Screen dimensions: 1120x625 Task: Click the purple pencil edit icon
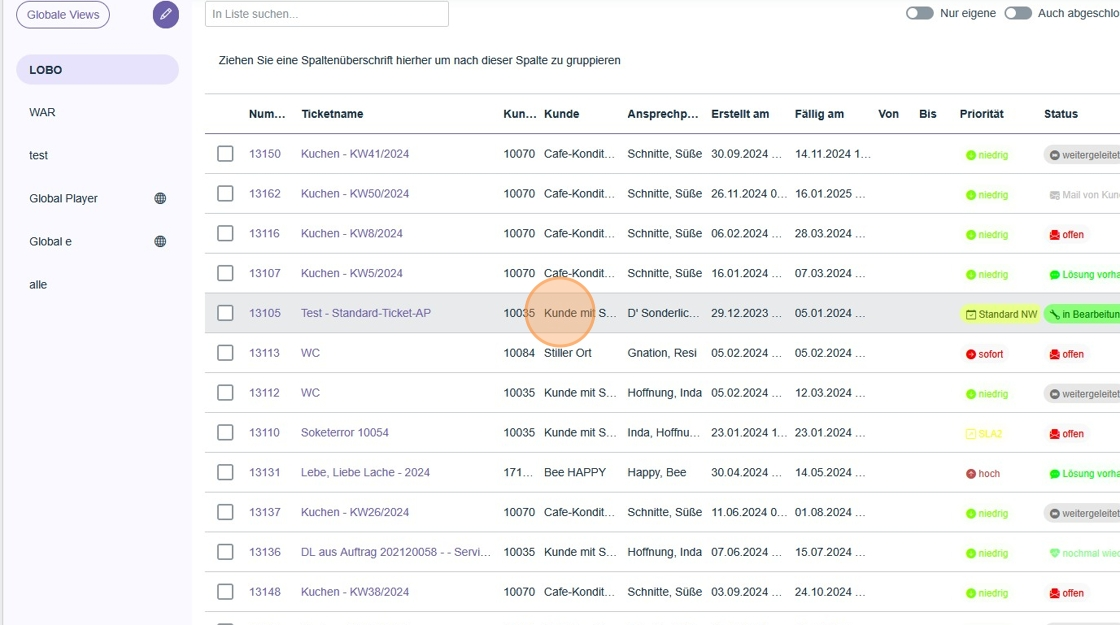pos(166,15)
